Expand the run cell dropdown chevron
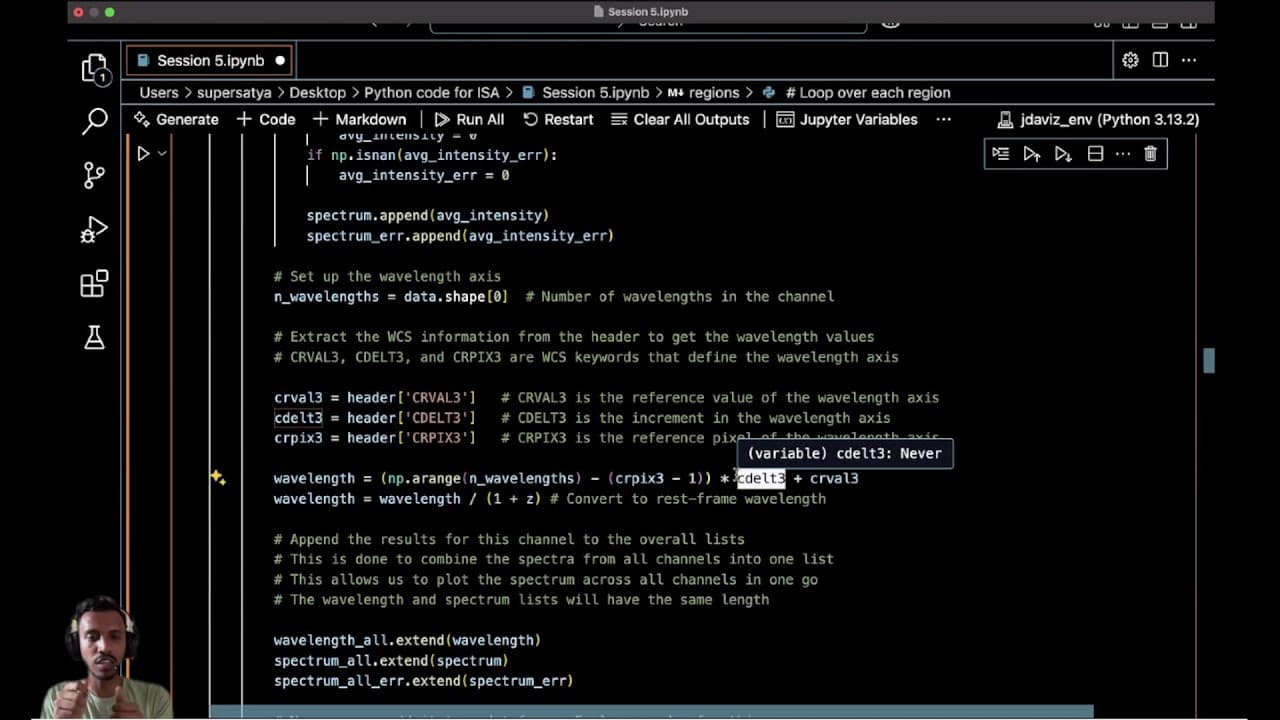Viewport: 1280px width, 720px height. pos(162,154)
